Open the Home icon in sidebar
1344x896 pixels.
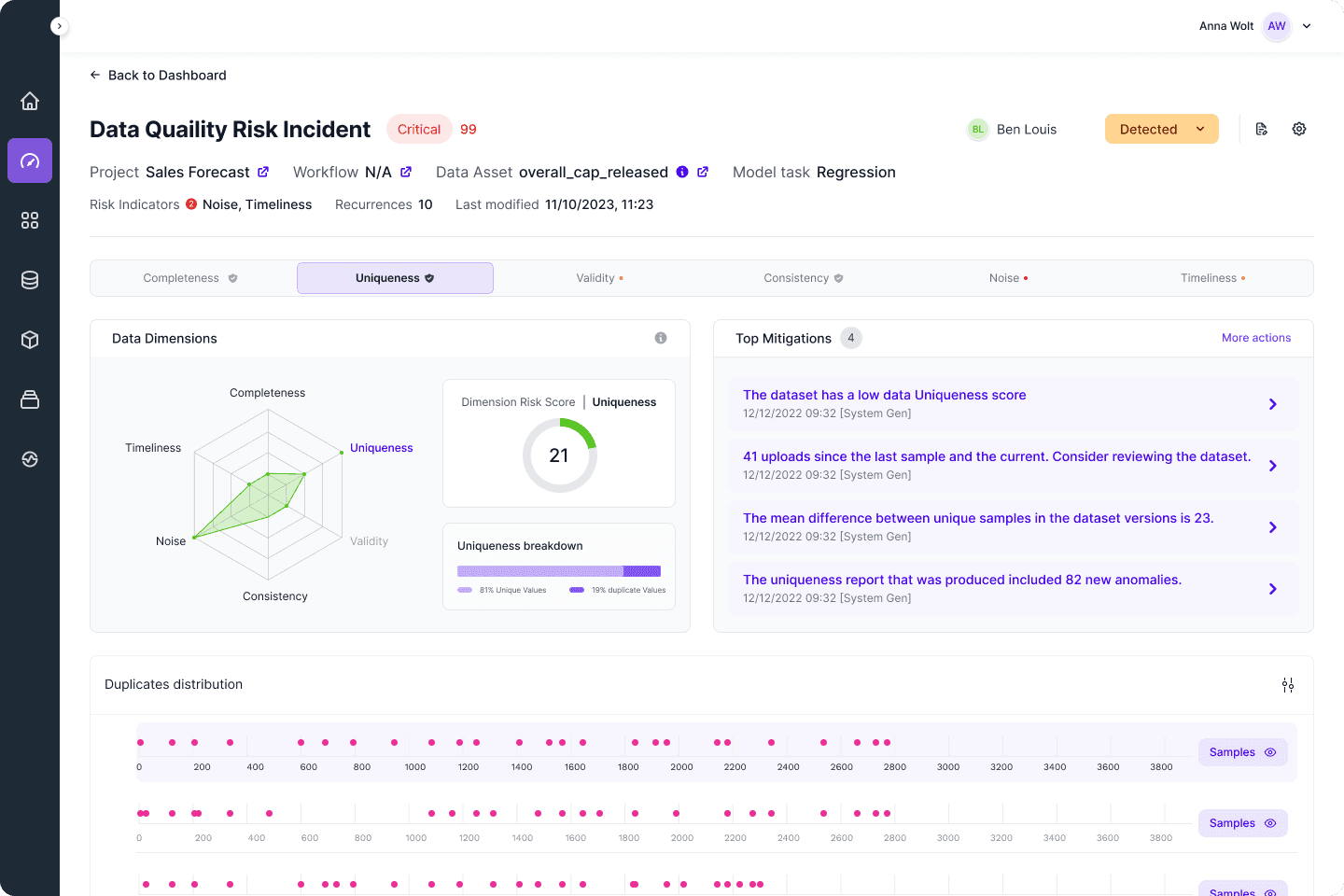pos(30,101)
